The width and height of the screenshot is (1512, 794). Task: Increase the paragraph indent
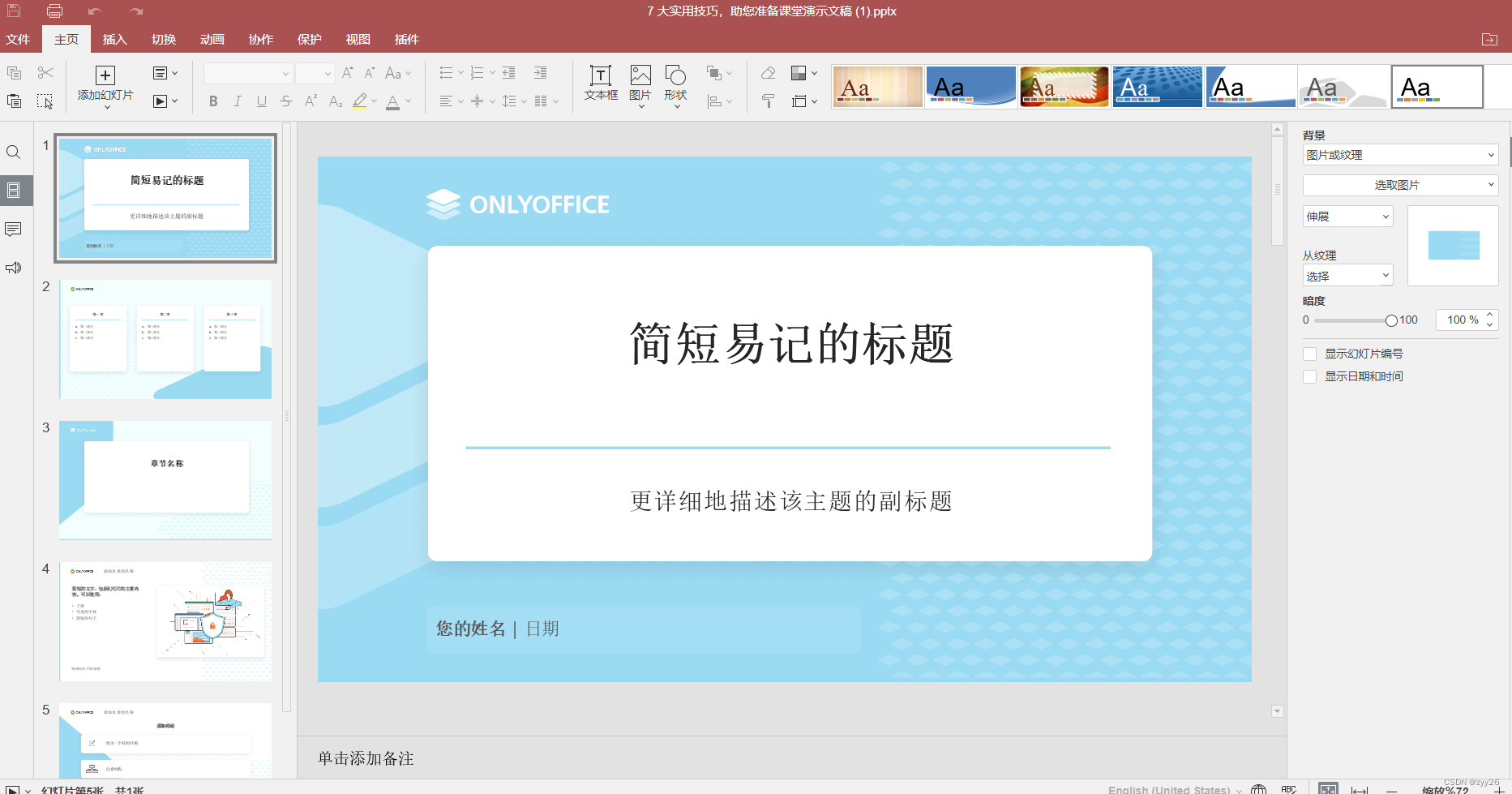[540, 73]
